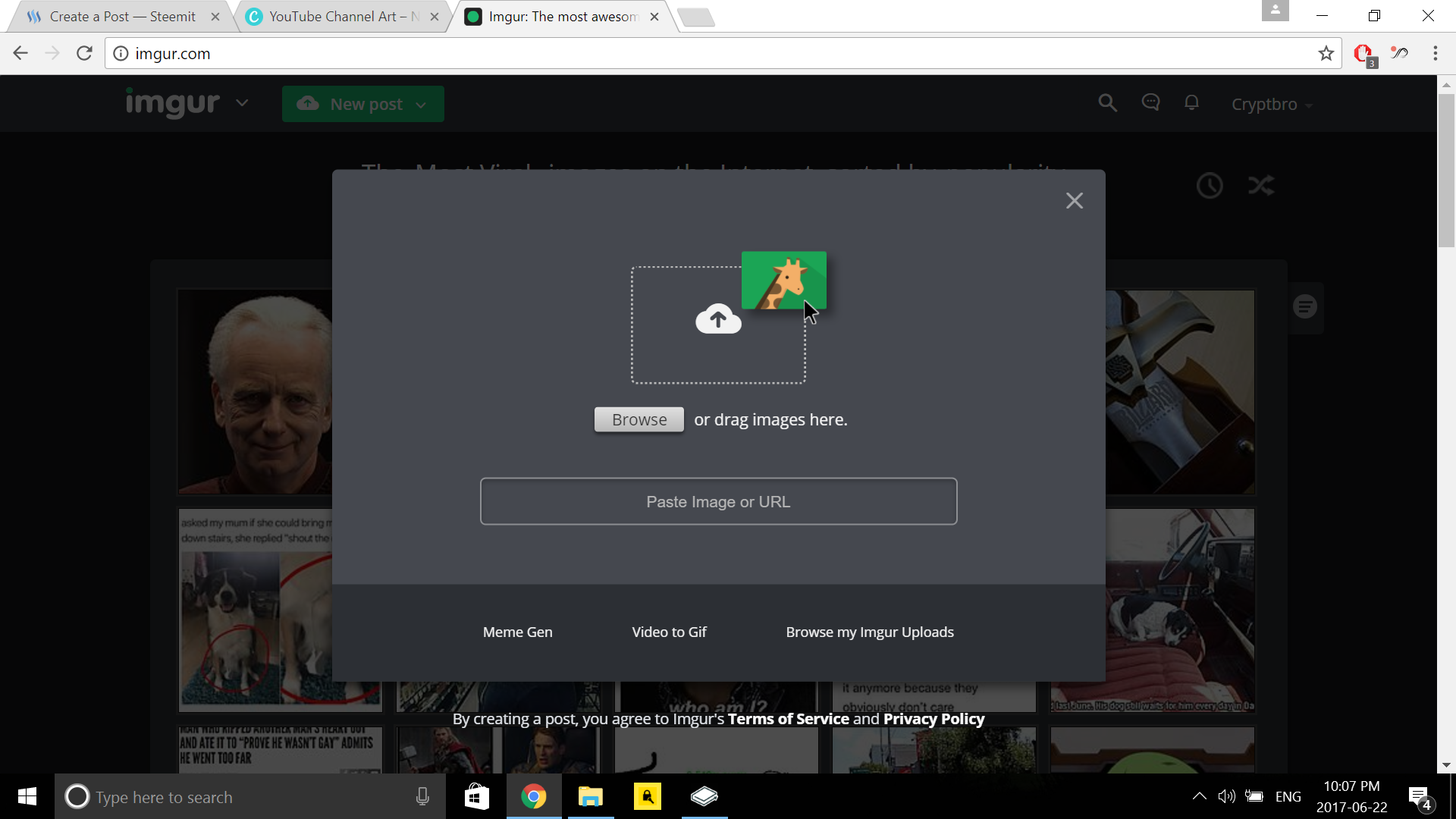Click the elderly man thumbnail behind dialog

(256, 392)
